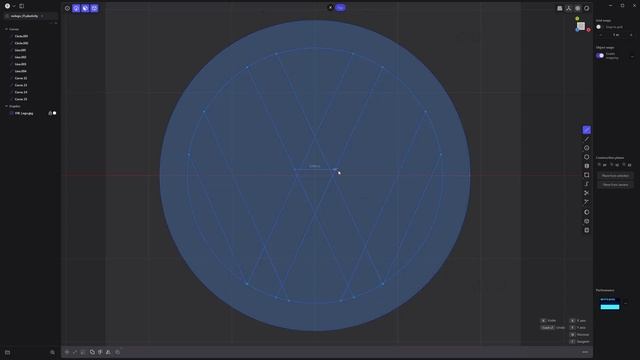The width and height of the screenshot is (640, 360).
Task: Select the last Curve item in outliner
Action: coord(21,99)
